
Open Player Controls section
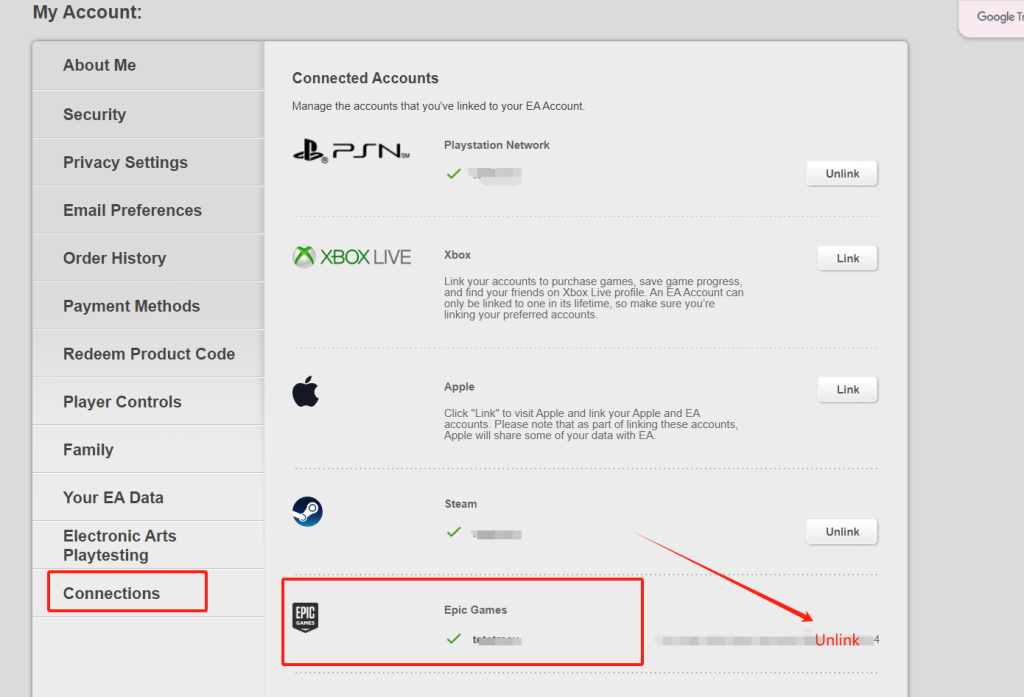149,402
